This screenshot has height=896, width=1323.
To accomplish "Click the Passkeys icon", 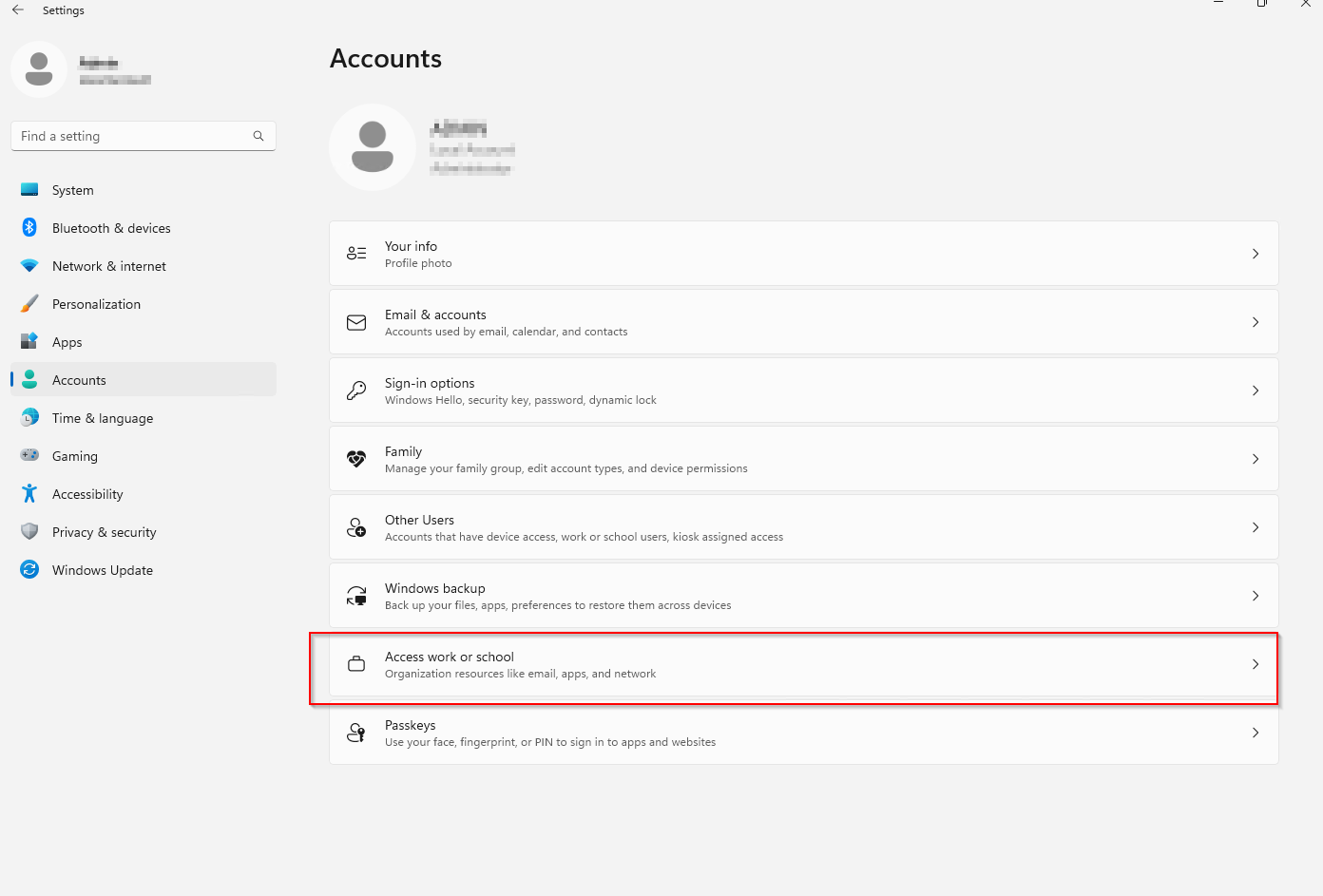I will tap(356, 733).
